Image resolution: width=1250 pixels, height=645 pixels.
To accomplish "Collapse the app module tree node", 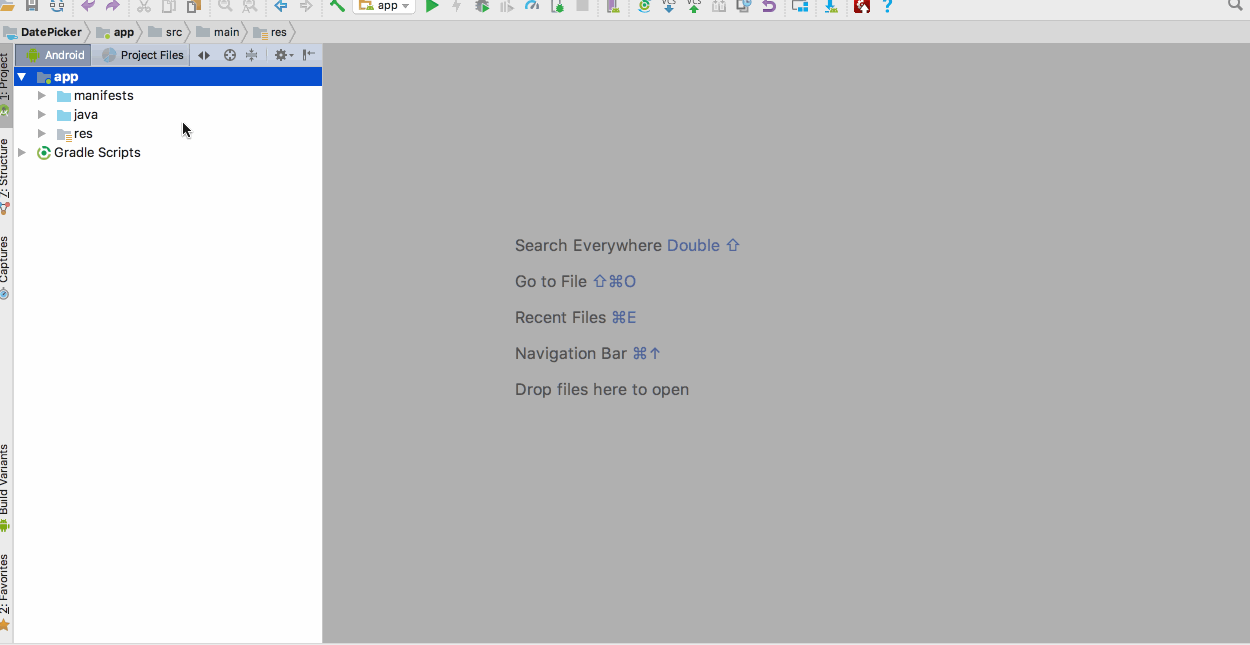I will [x=21, y=77].
